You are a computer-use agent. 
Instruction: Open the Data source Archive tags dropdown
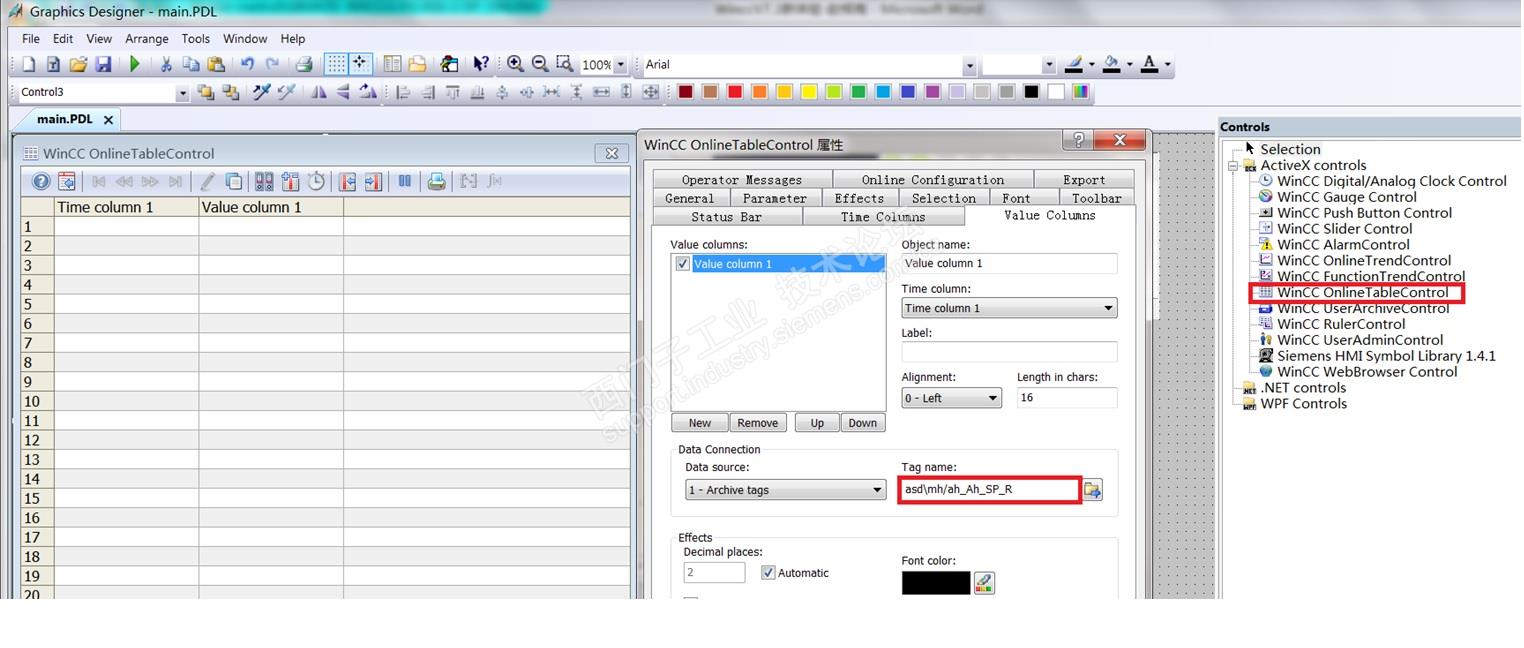785,490
